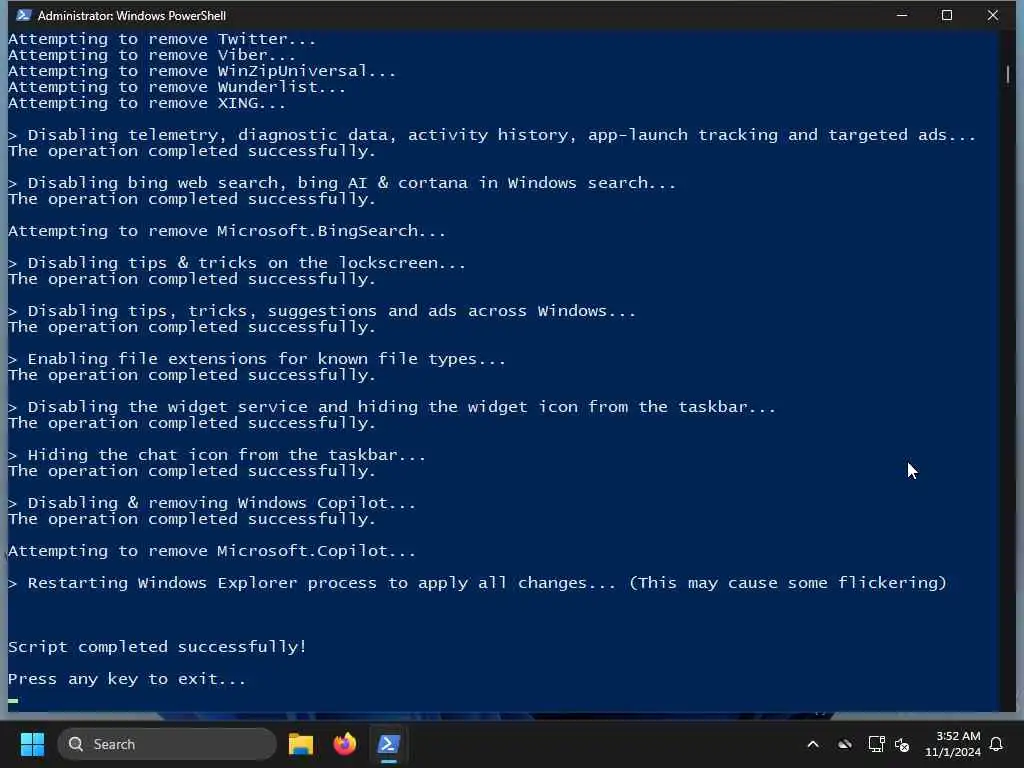Click 'Attempting to remove Microsoft.Copilot...' line
The height and width of the screenshot is (768, 1024).
point(212,551)
